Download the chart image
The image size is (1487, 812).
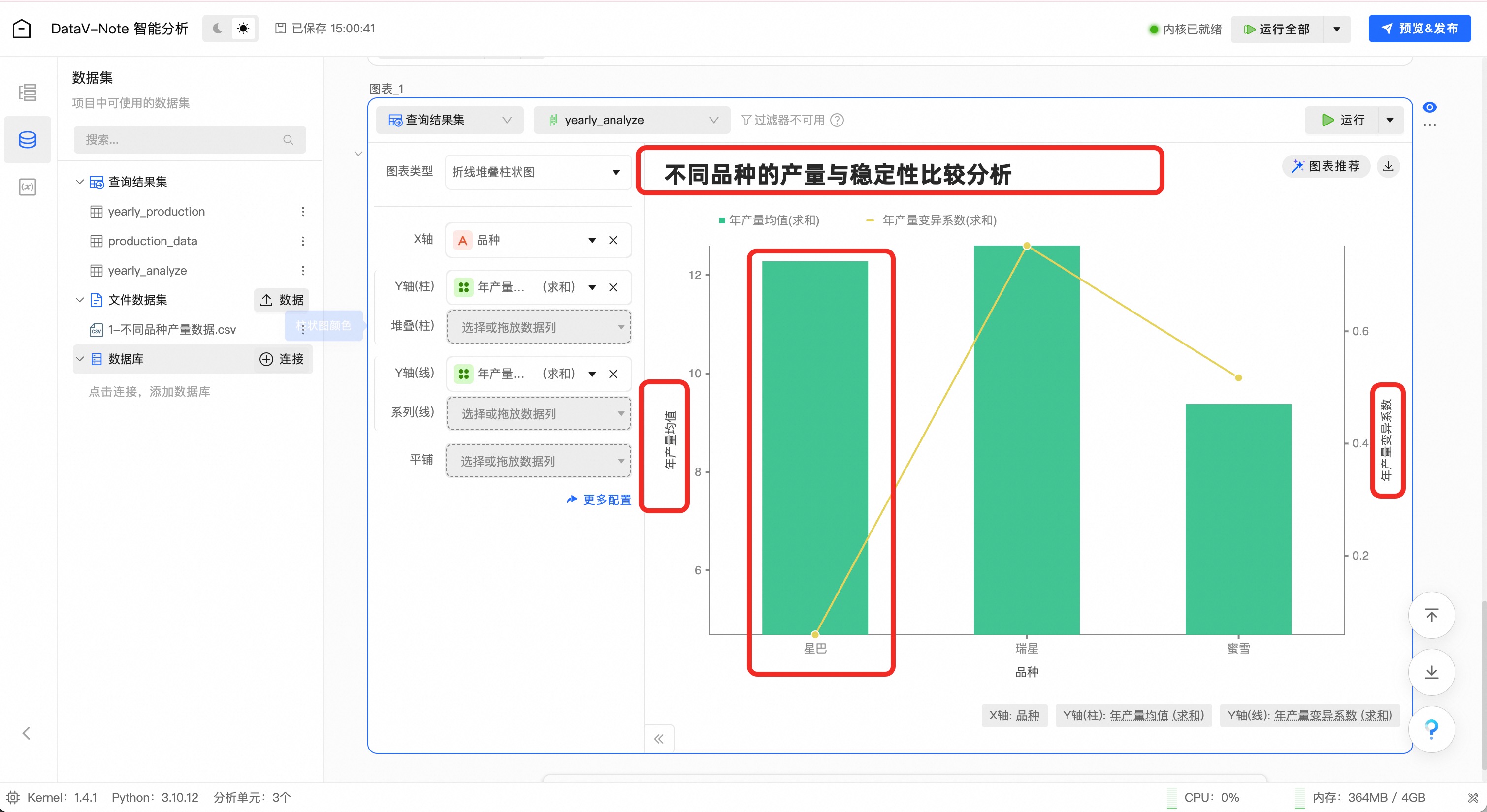click(x=1389, y=166)
